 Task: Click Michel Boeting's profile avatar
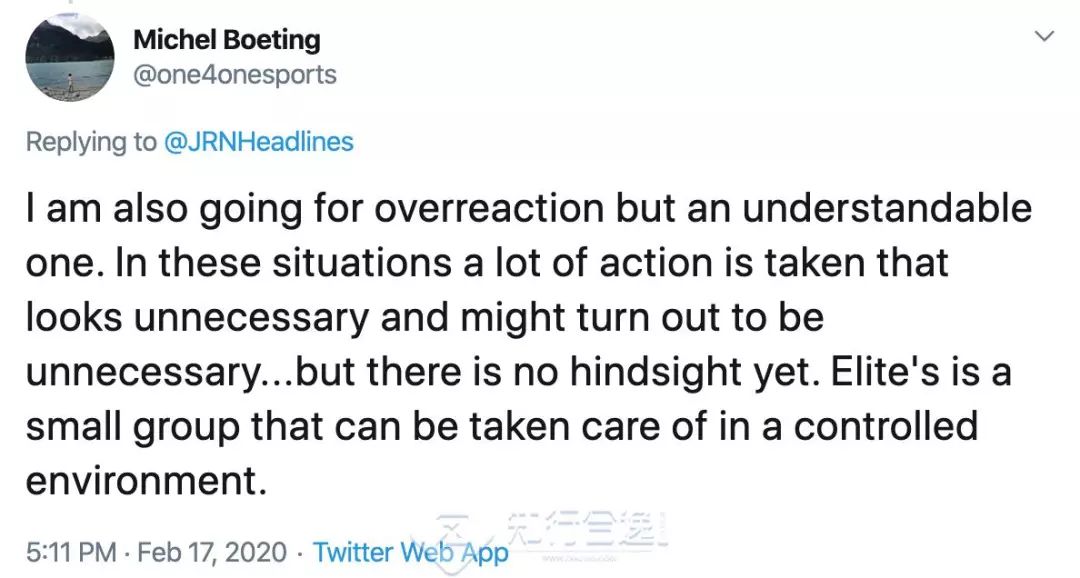point(69,57)
